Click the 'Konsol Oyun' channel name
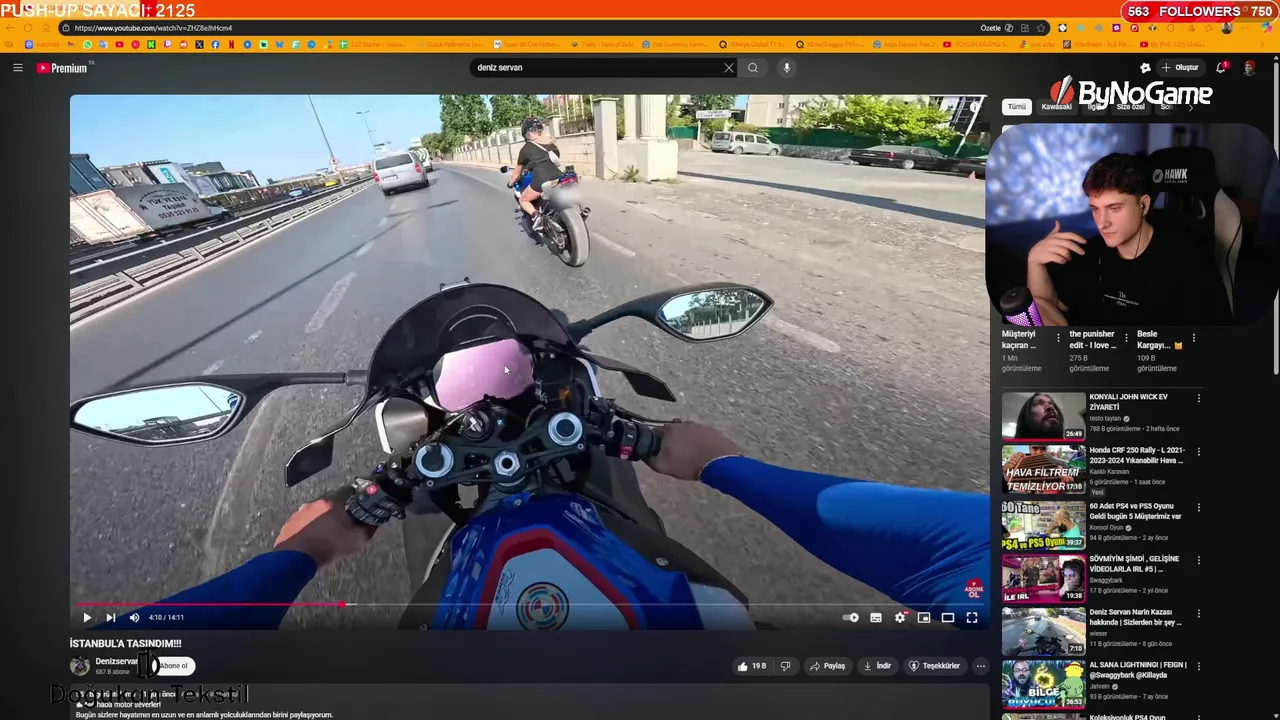Image resolution: width=1280 pixels, height=720 pixels. tap(1108, 528)
